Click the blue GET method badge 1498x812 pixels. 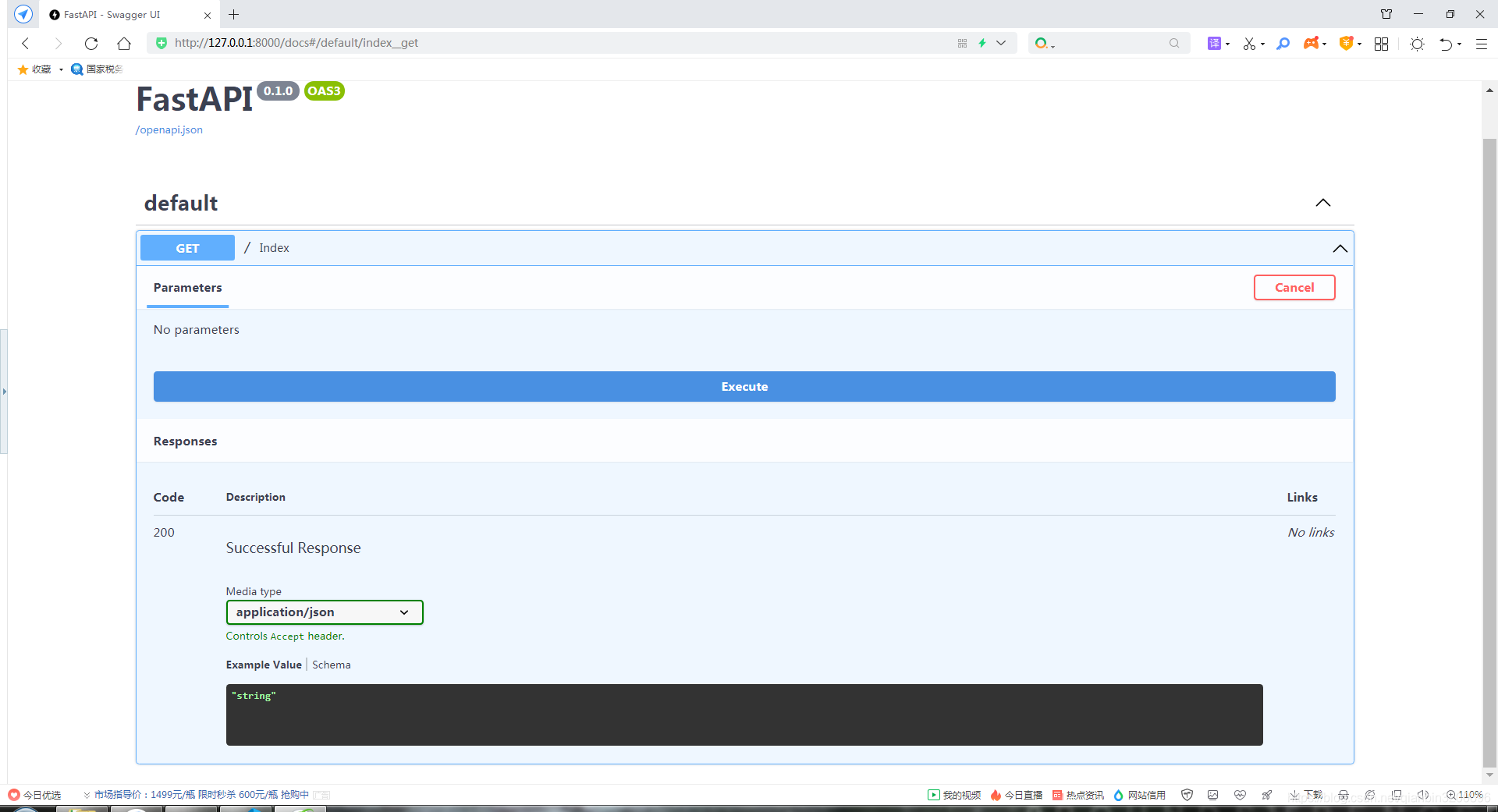(187, 248)
